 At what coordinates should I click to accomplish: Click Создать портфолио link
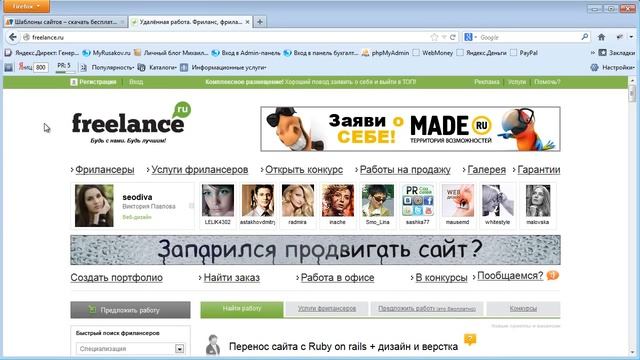116,278
